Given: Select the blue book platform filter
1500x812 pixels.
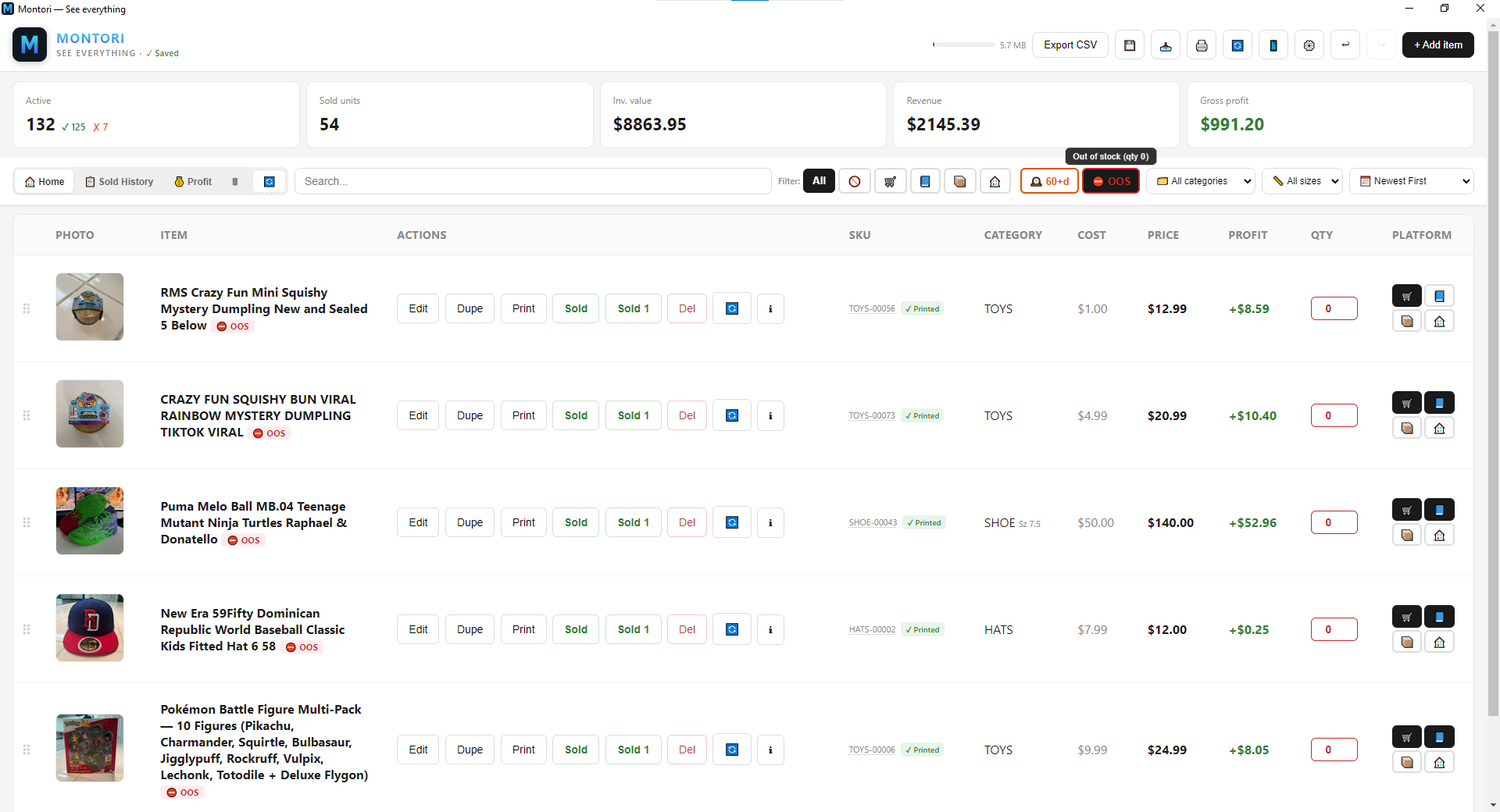Looking at the screenshot, I should pyautogui.click(x=925, y=181).
